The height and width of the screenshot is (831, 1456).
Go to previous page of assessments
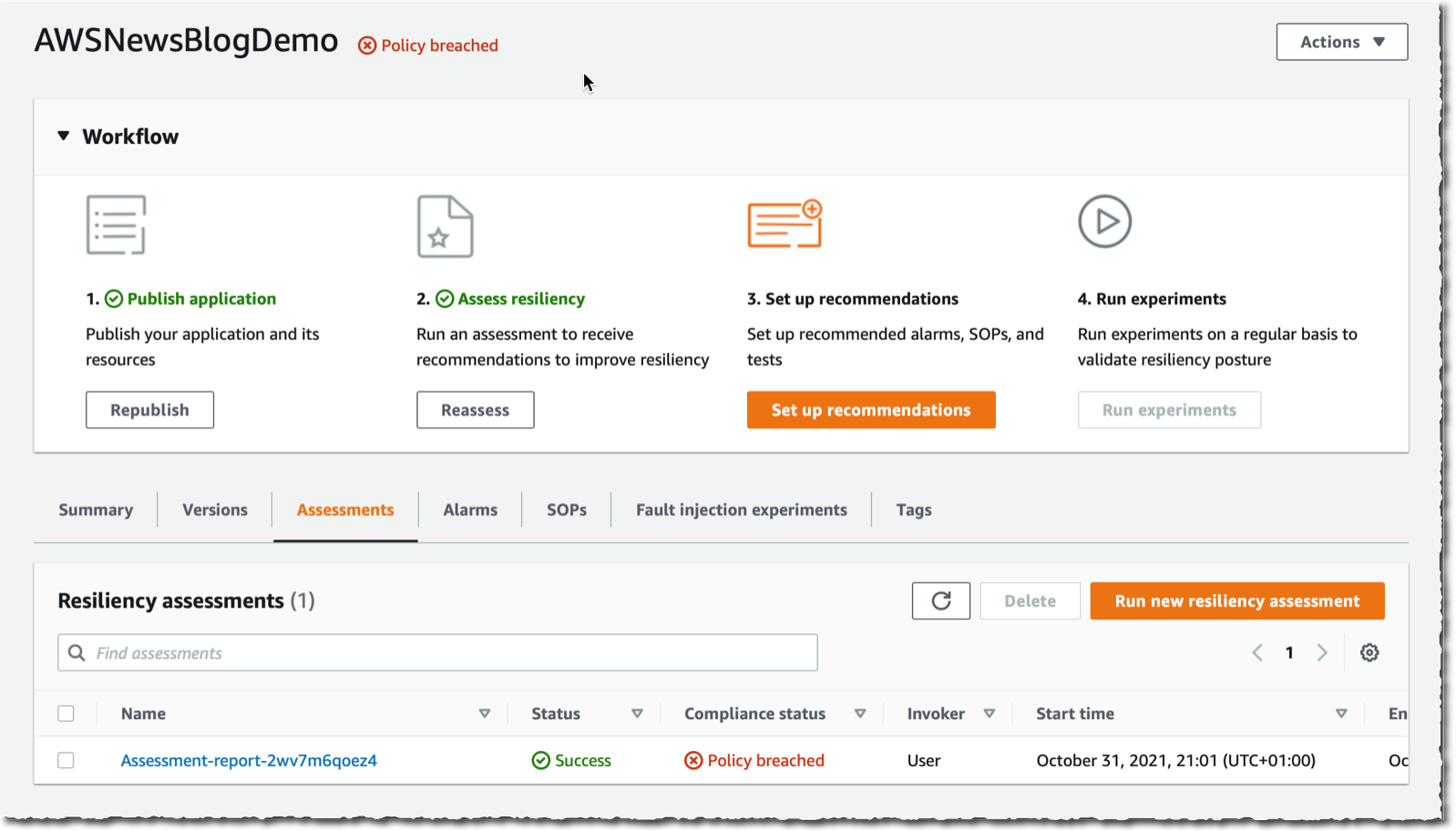pyautogui.click(x=1257, y=652)
